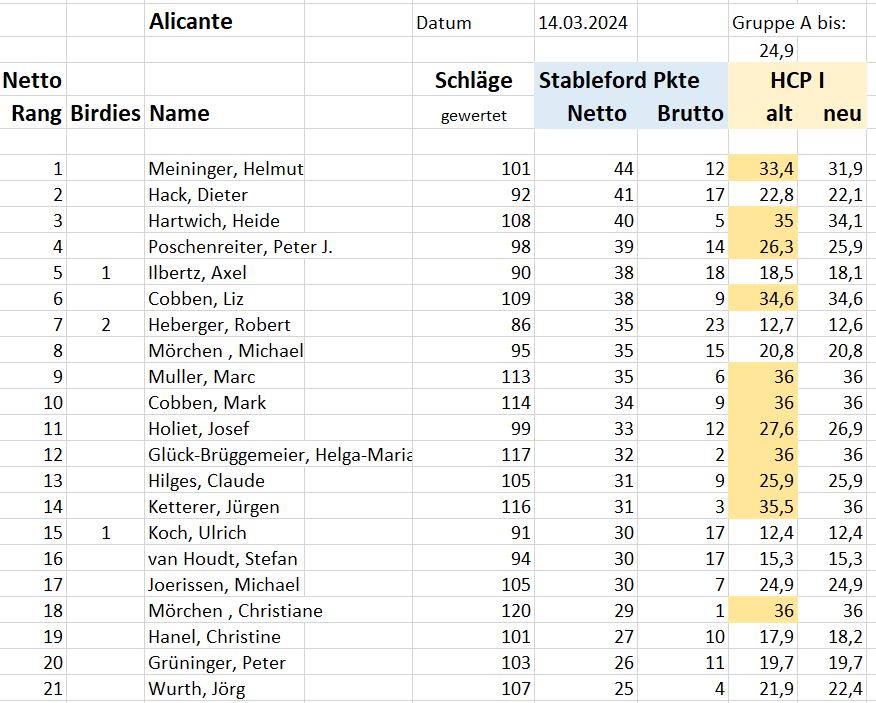Select Mörchen, Christiane's Schläge value 120
This screenshot has height=703, width=876.
click(516, 610)
